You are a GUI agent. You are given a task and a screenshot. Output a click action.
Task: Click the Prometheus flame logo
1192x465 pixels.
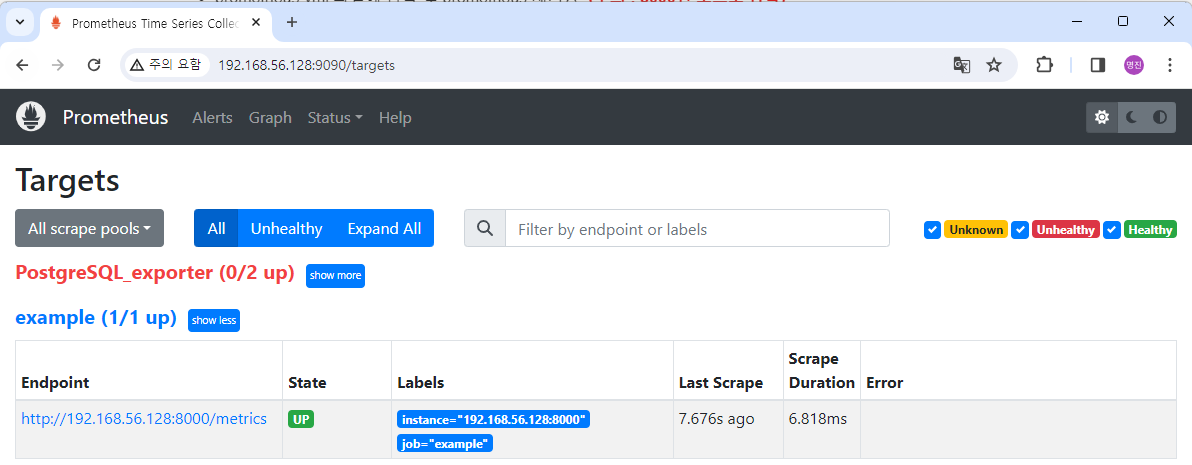tap(31, 117)
